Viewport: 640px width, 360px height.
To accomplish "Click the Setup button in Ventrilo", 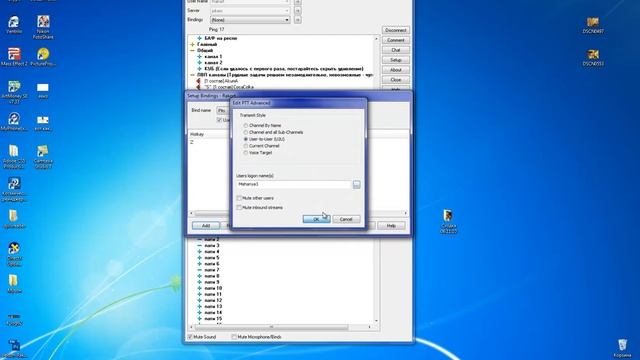I will click(396, 60).
